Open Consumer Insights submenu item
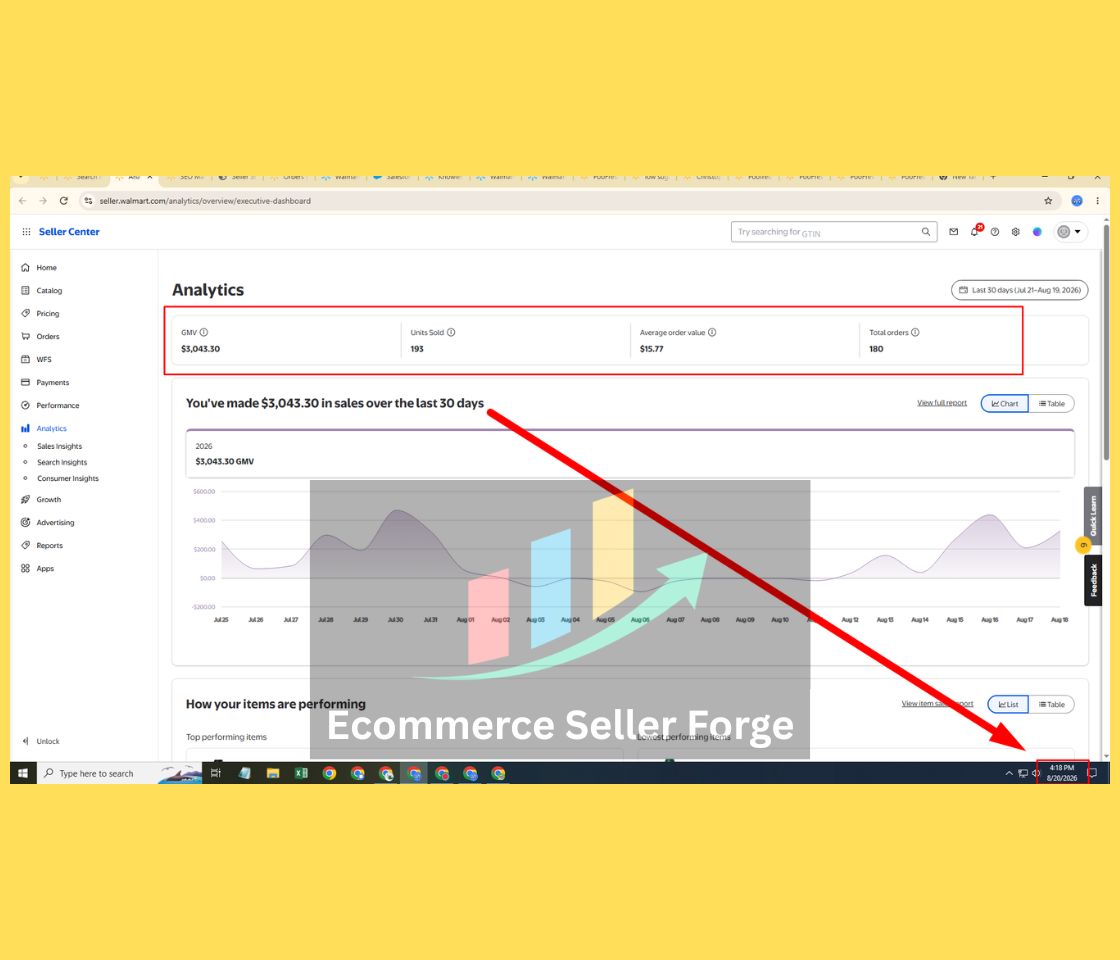The image size is (1120, 960). (68, 479)
